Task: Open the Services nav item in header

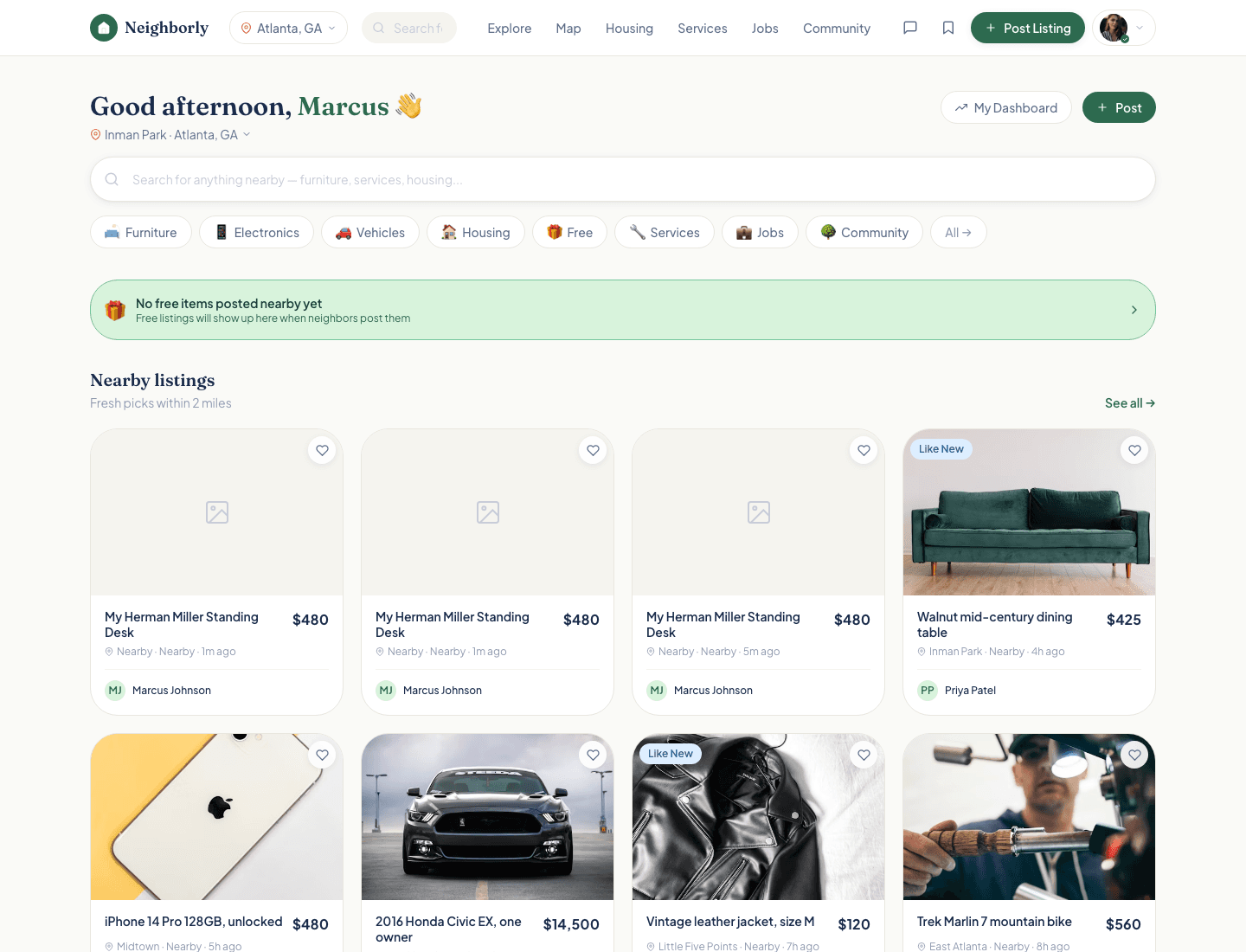Action: pos(703,29)
